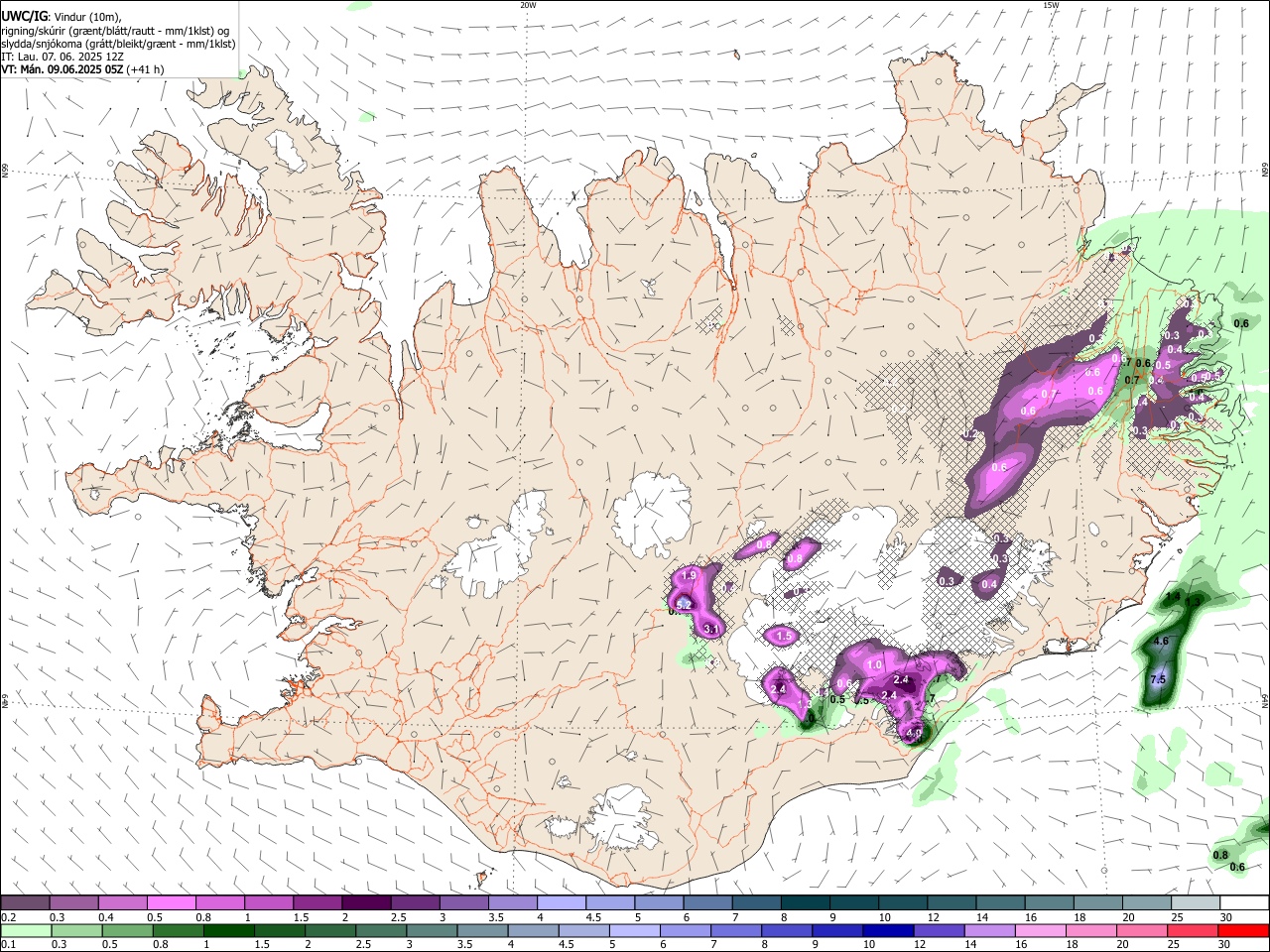Click the 'rigning/skúrir' legend description line
The width and height of the screenshot is (1270, 952).
coord(115,31)
